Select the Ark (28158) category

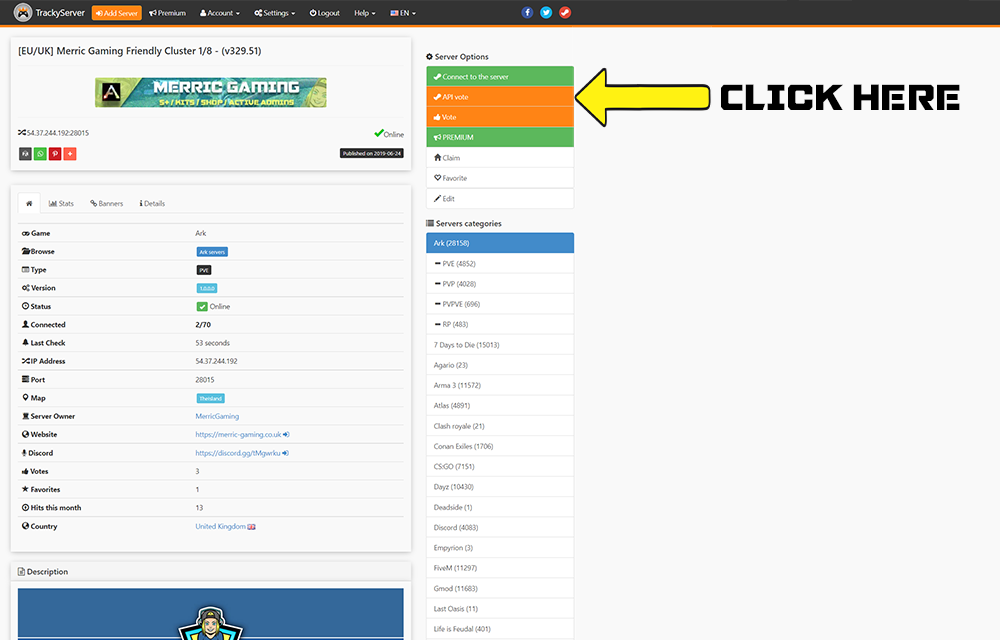point(500,243)
